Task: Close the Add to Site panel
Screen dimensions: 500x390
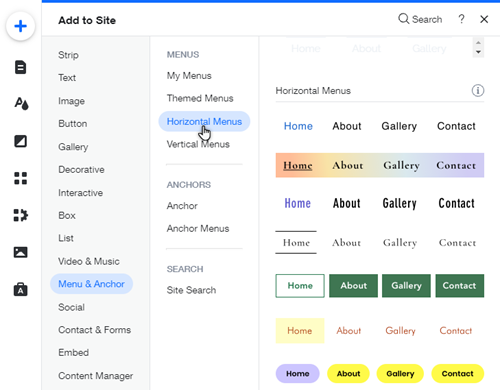Action: (x=484, y=19)
